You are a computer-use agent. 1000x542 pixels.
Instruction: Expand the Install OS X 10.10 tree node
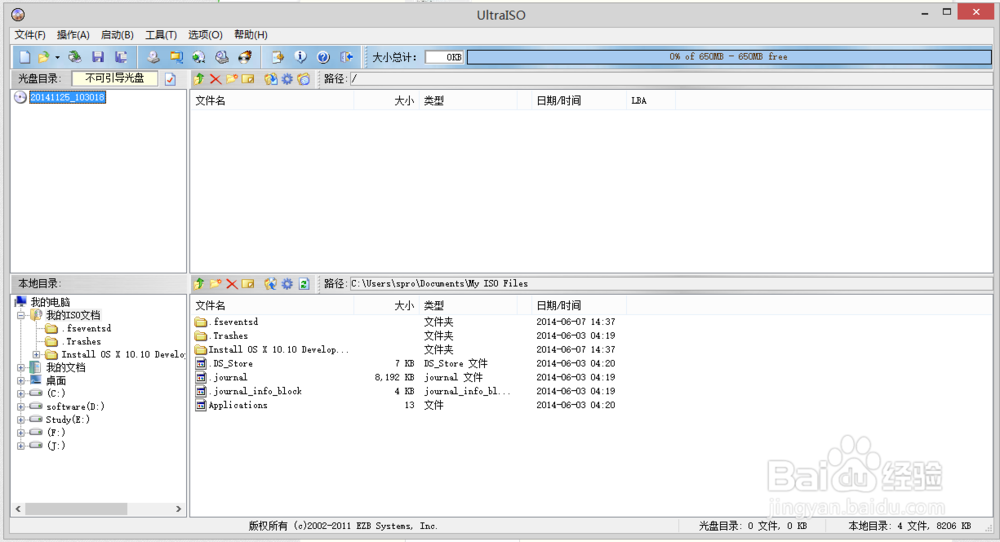tap(36, 355)
